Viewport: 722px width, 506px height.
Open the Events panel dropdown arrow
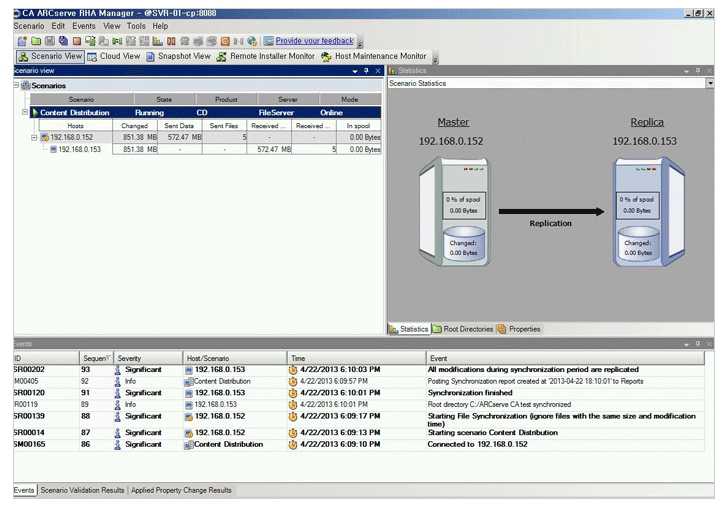click(687, 344)
